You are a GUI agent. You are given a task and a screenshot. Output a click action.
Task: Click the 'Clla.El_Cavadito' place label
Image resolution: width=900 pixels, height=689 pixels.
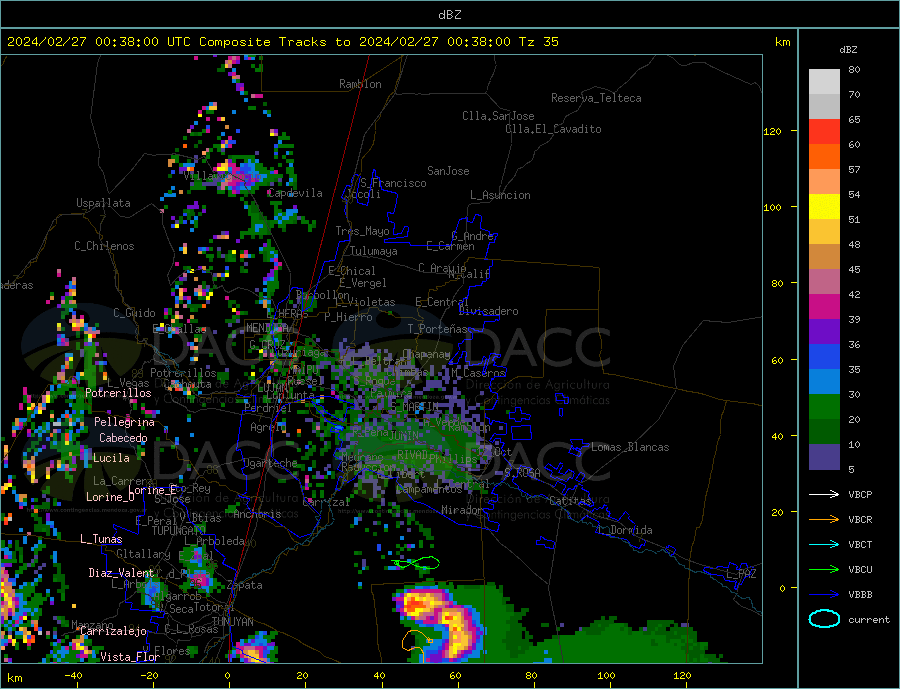click(x=553, y=129)
